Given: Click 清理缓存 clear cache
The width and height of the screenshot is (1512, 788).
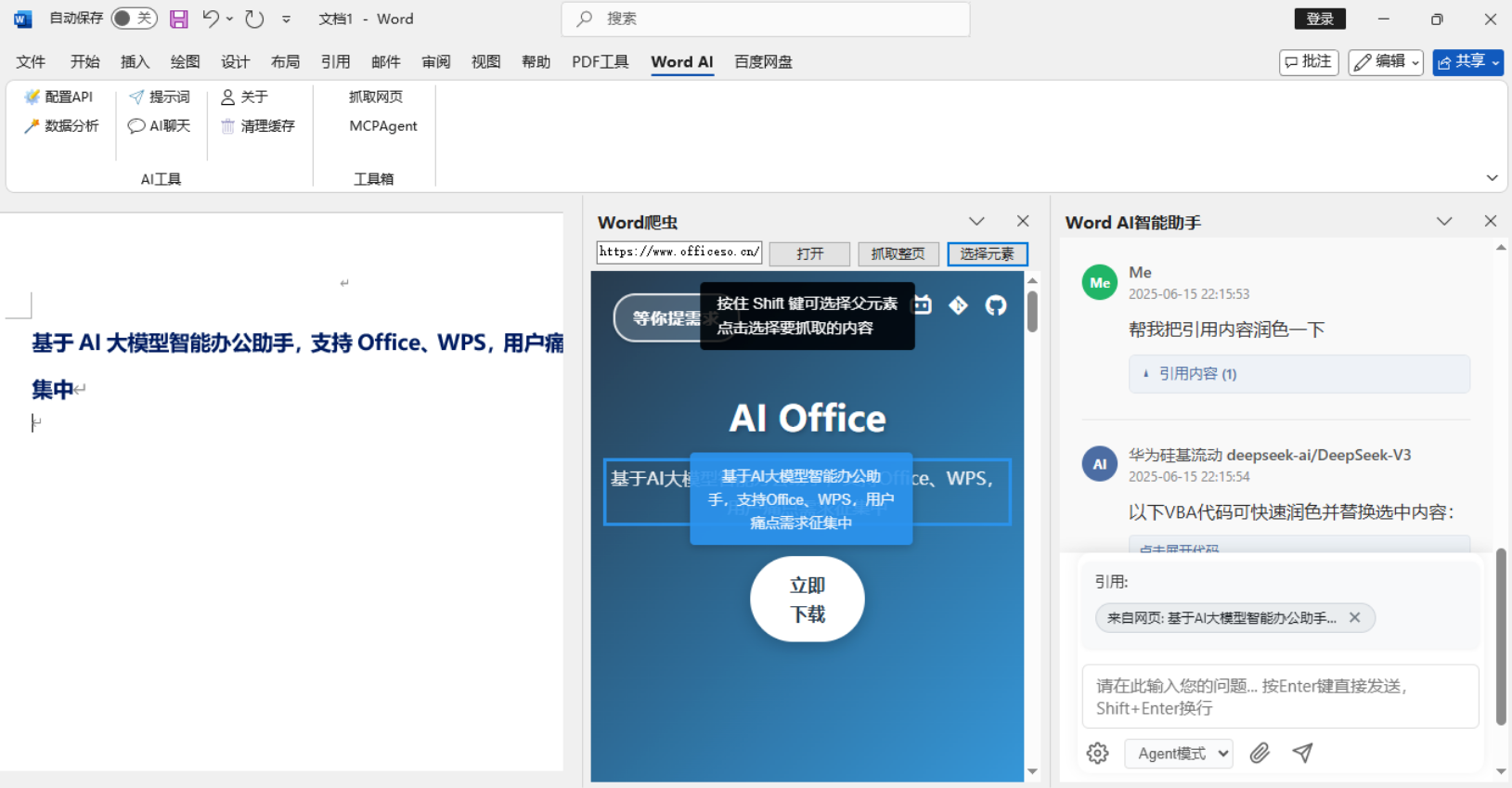Looking at the screenshot, I should point(257,125).
